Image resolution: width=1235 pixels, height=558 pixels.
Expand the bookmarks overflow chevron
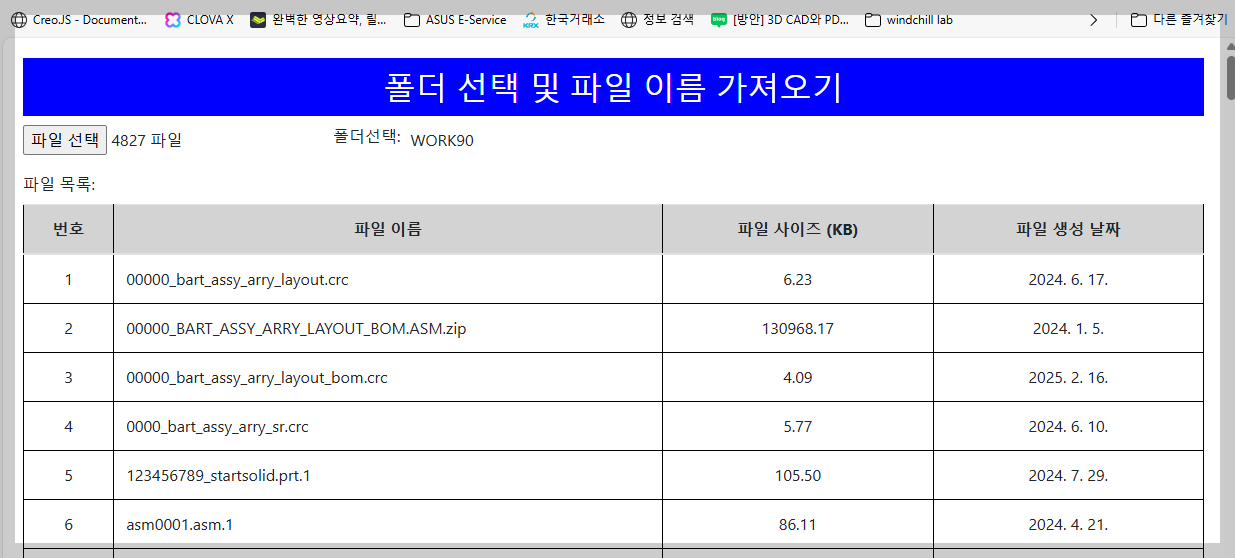(x=1093, y=20)
